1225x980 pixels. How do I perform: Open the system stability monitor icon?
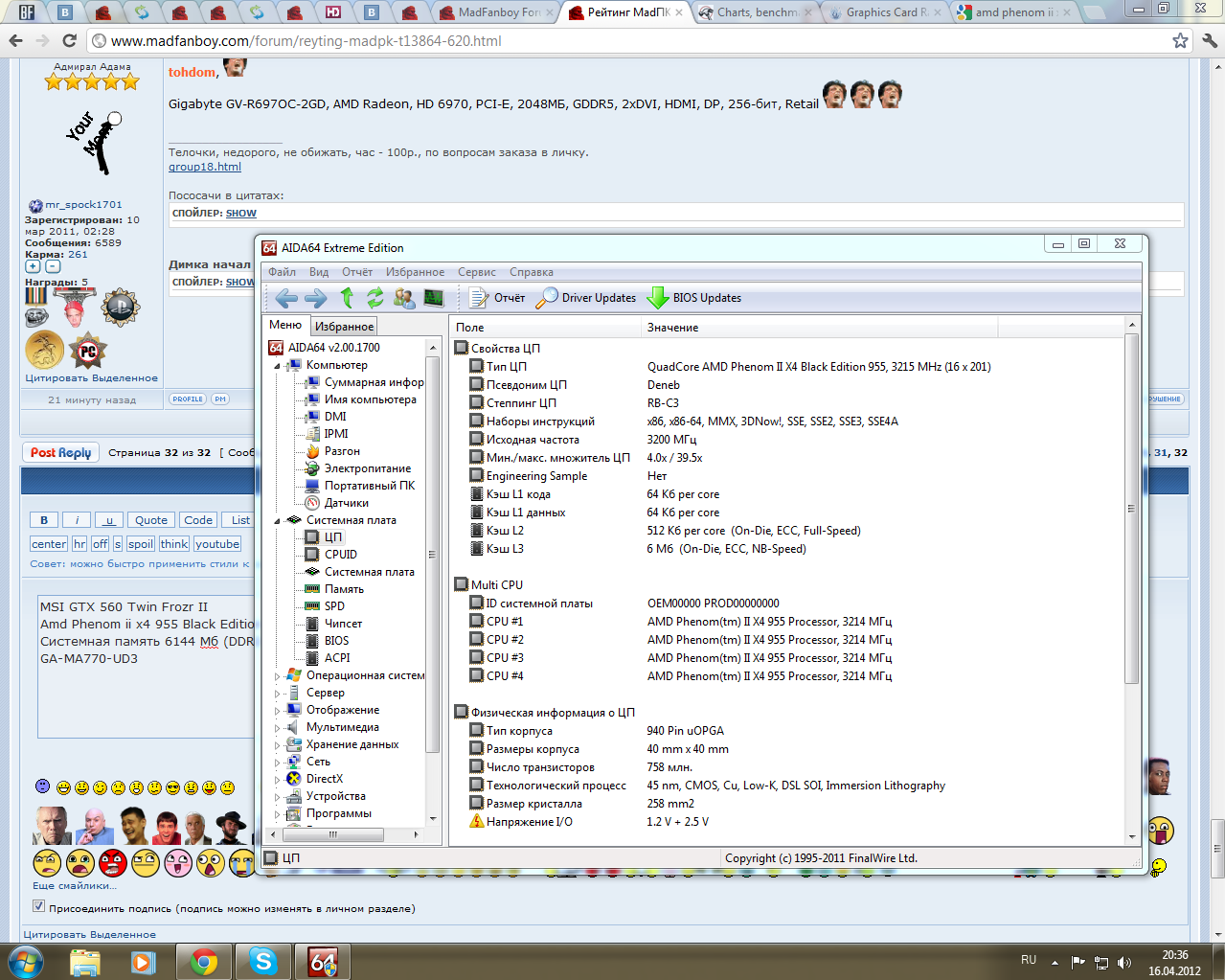pos(434,298)
